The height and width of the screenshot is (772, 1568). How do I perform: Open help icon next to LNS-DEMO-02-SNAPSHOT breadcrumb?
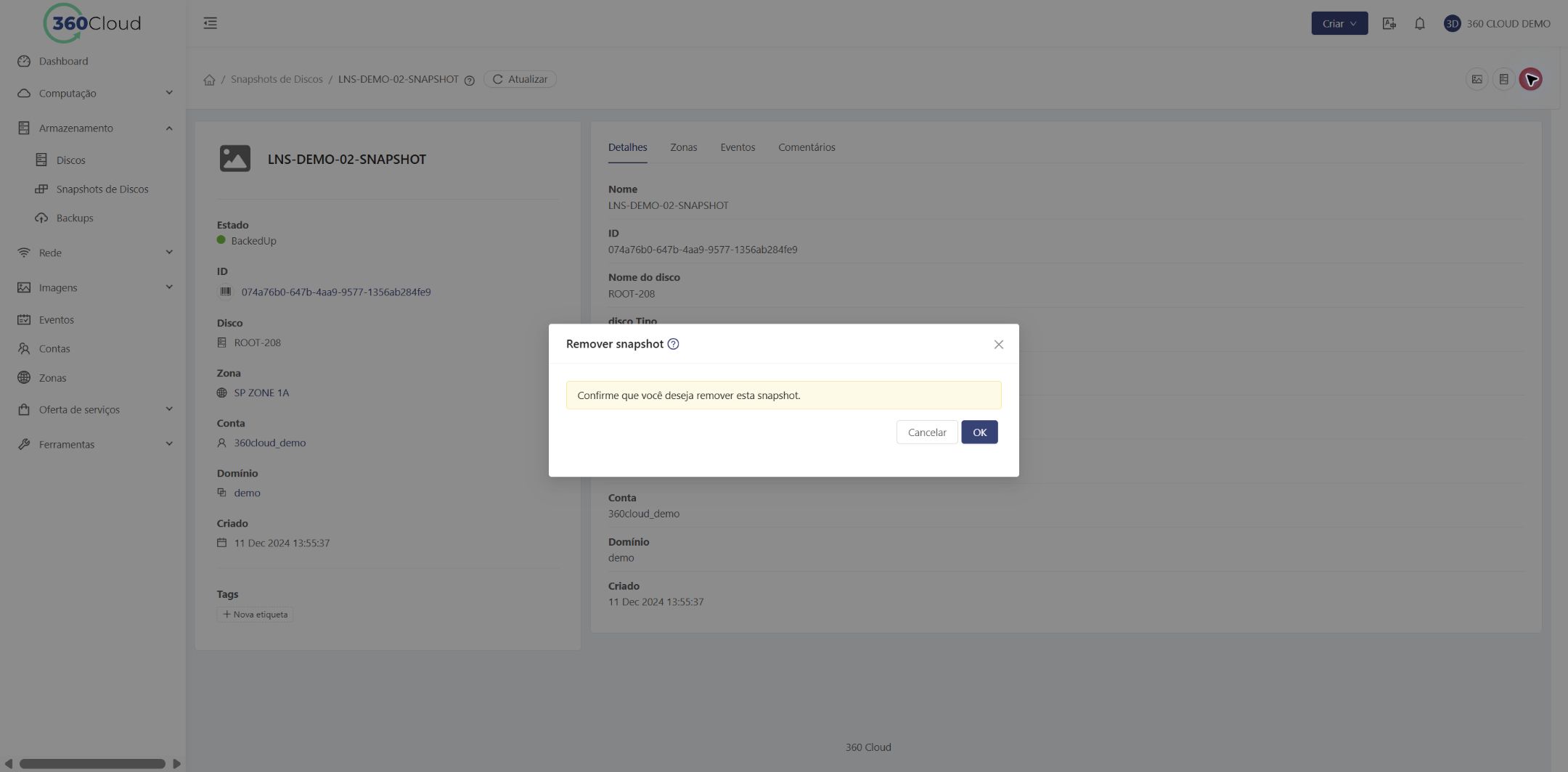(x=469, y=81)
